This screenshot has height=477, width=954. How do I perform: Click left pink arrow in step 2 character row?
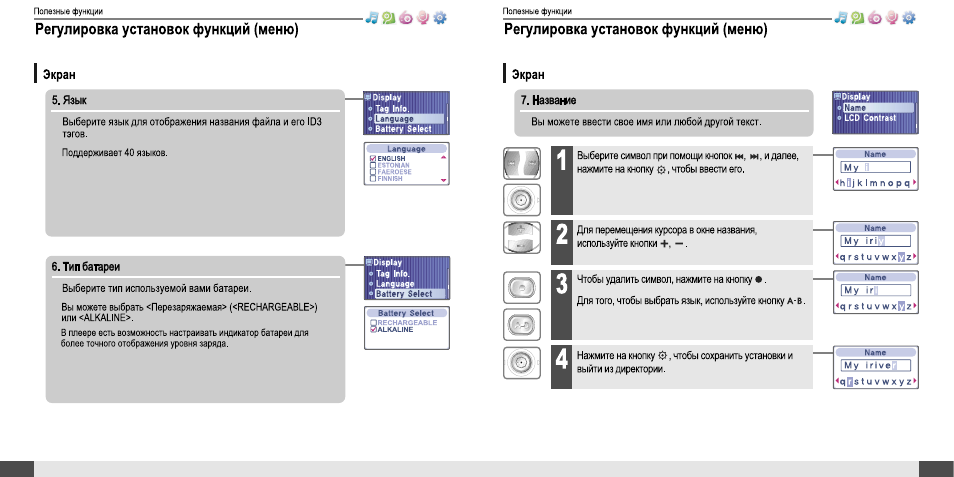[x=837, y=257]
